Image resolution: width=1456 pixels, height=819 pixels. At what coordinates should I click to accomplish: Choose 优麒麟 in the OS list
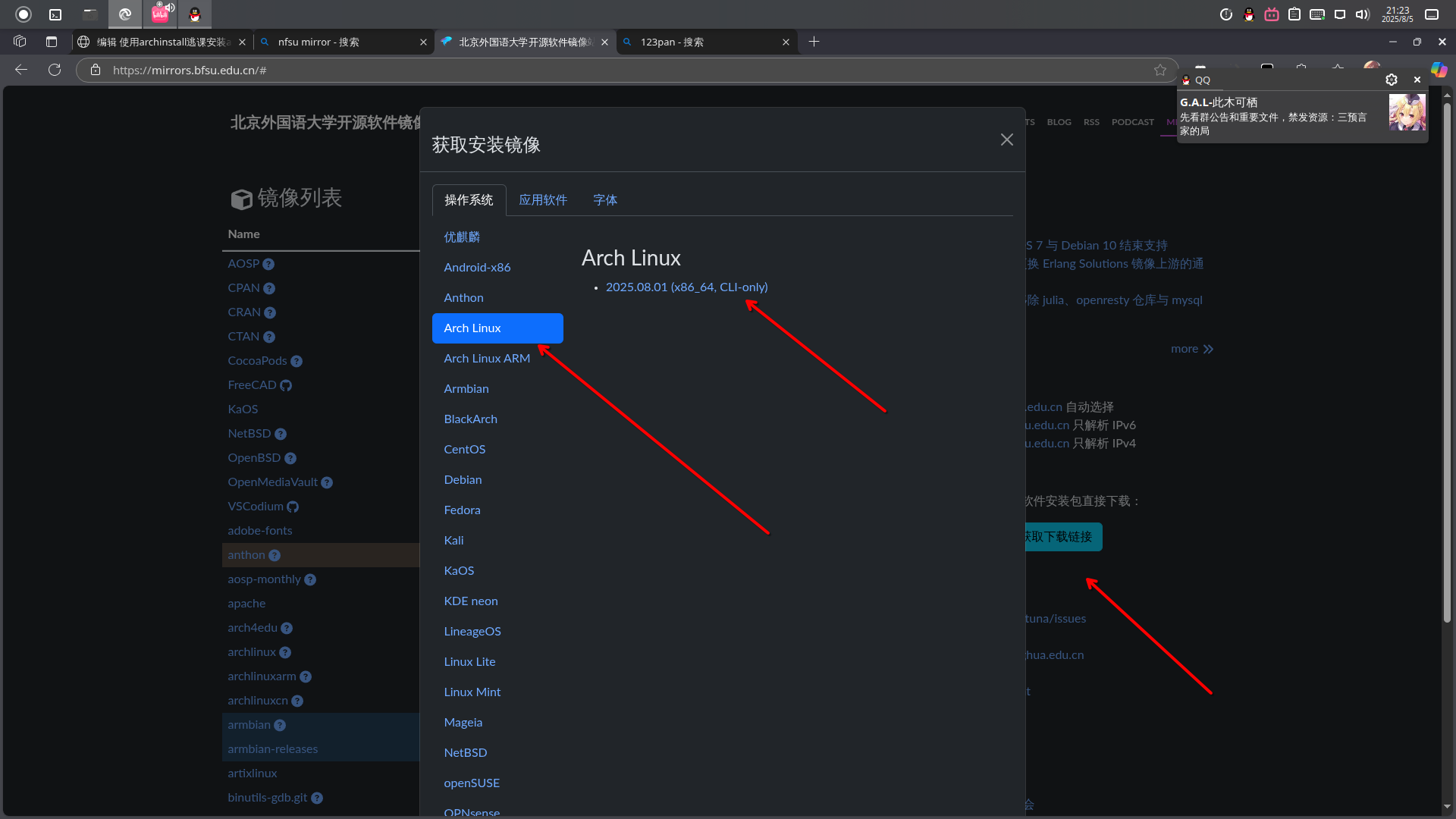pos(497,237)
